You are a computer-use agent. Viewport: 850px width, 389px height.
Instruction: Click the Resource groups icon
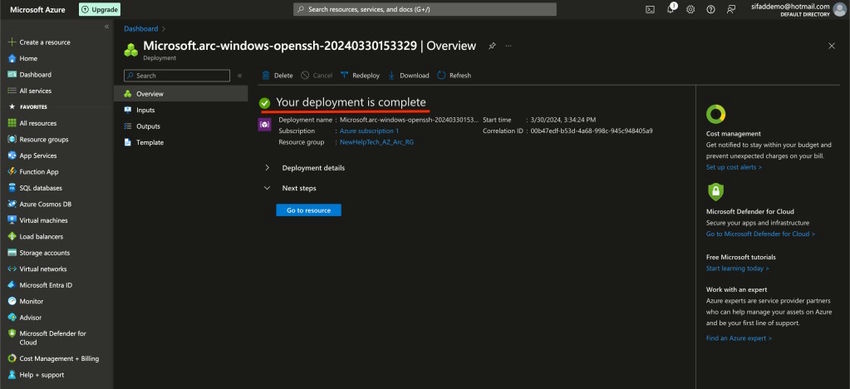[12, 139]
